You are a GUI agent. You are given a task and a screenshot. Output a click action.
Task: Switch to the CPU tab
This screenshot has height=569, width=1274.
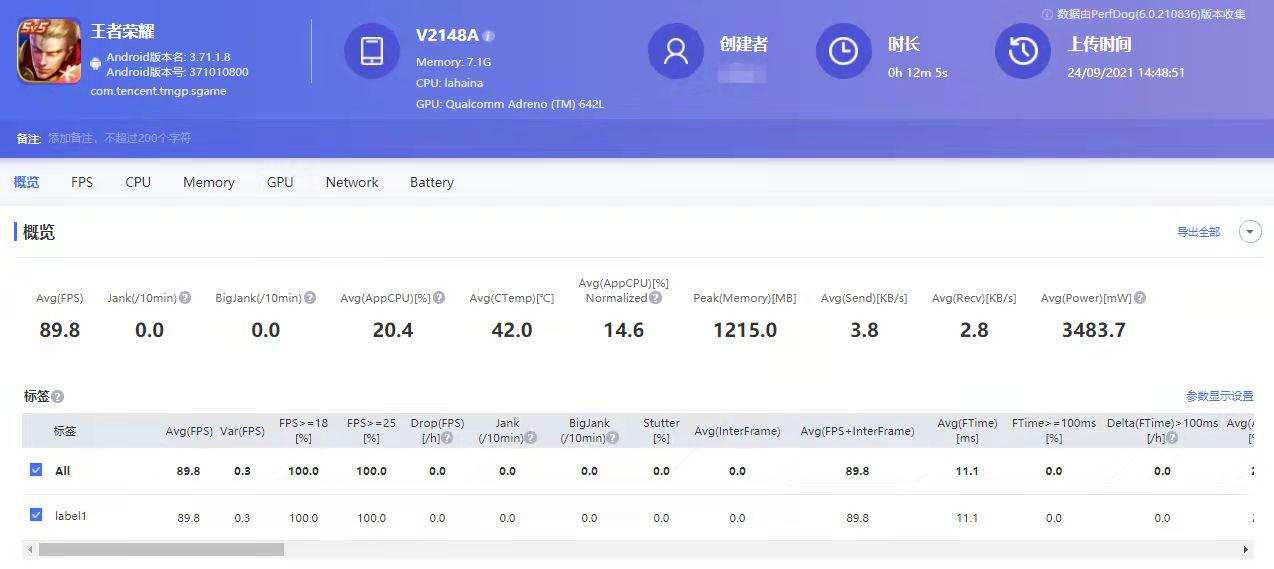[138, 182]
